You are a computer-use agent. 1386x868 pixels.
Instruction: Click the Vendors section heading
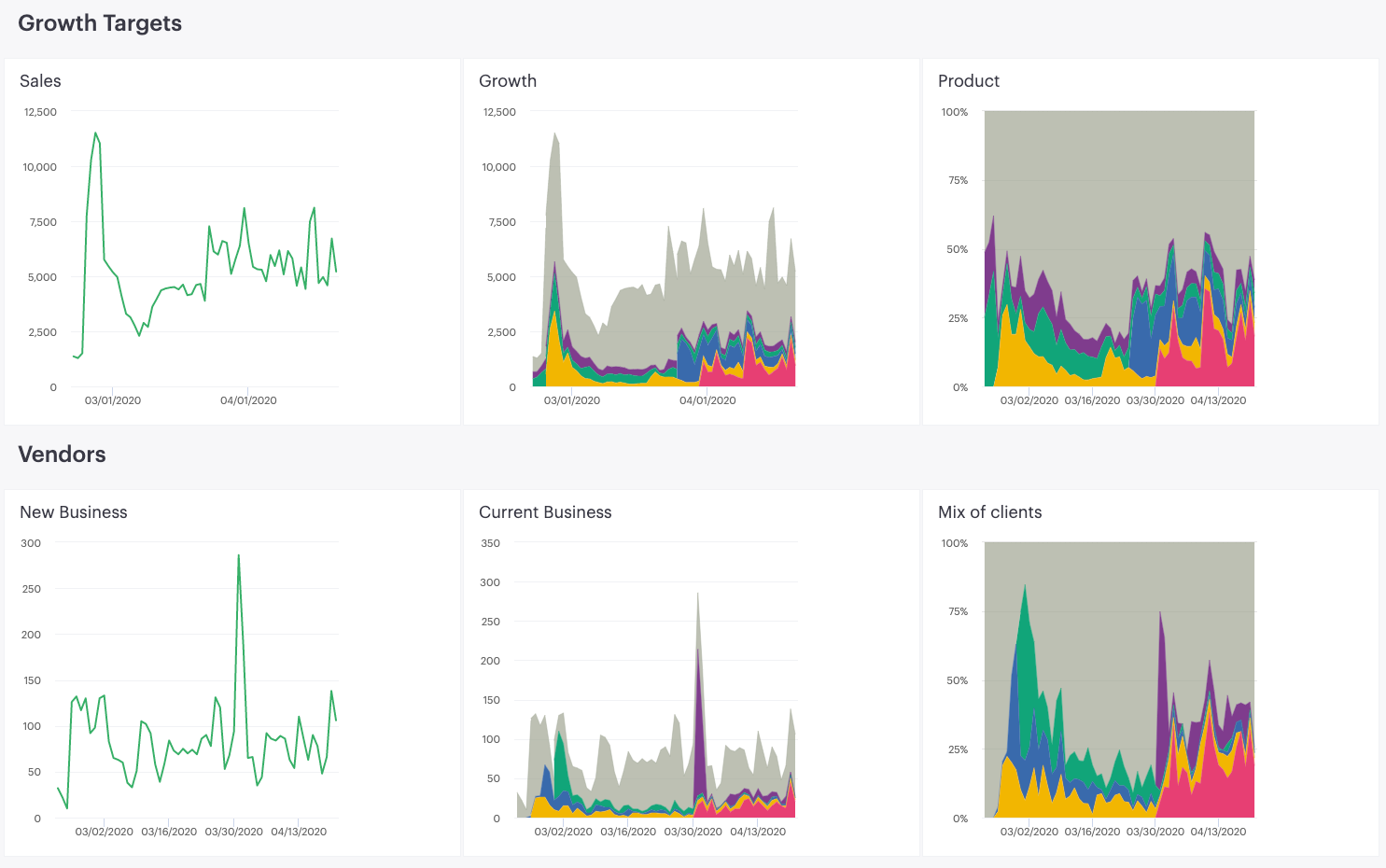[62, 455]
